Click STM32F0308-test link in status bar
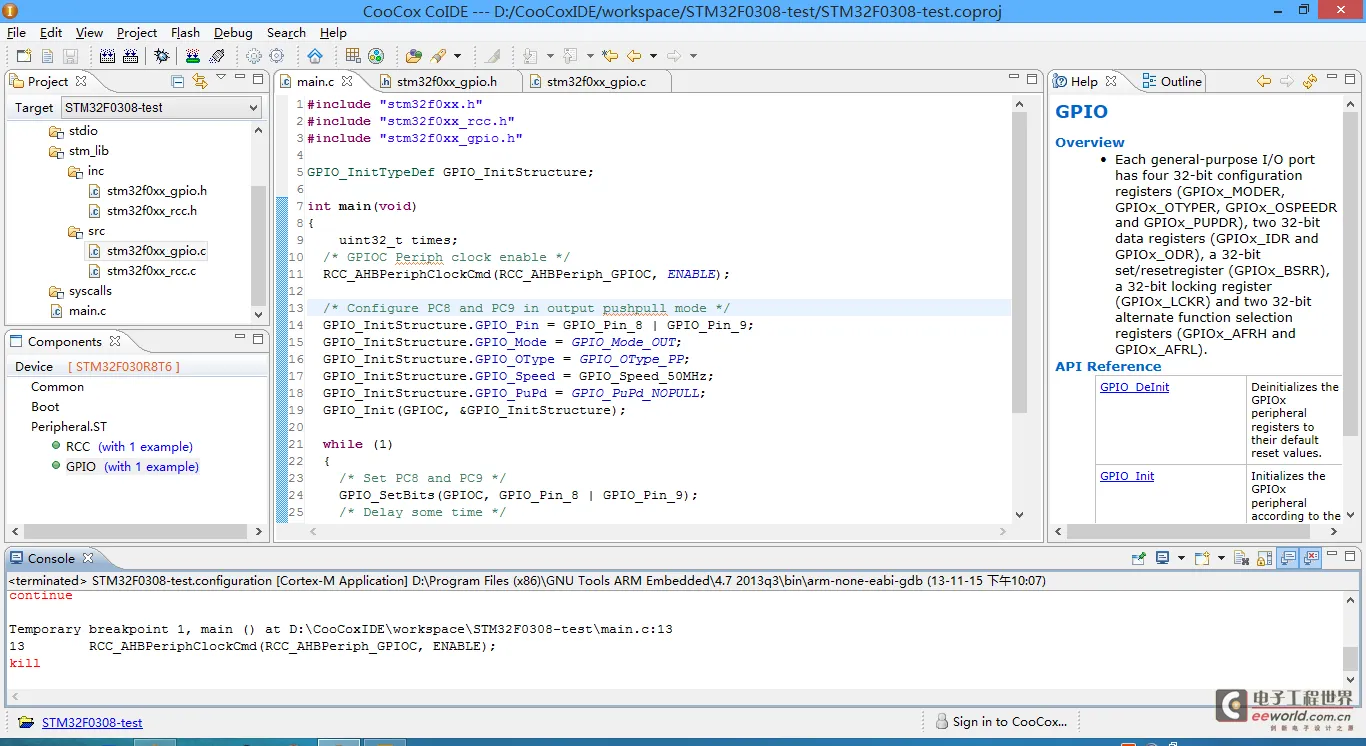This screenshot has height=746, width=1366. (x=92, y=722)
